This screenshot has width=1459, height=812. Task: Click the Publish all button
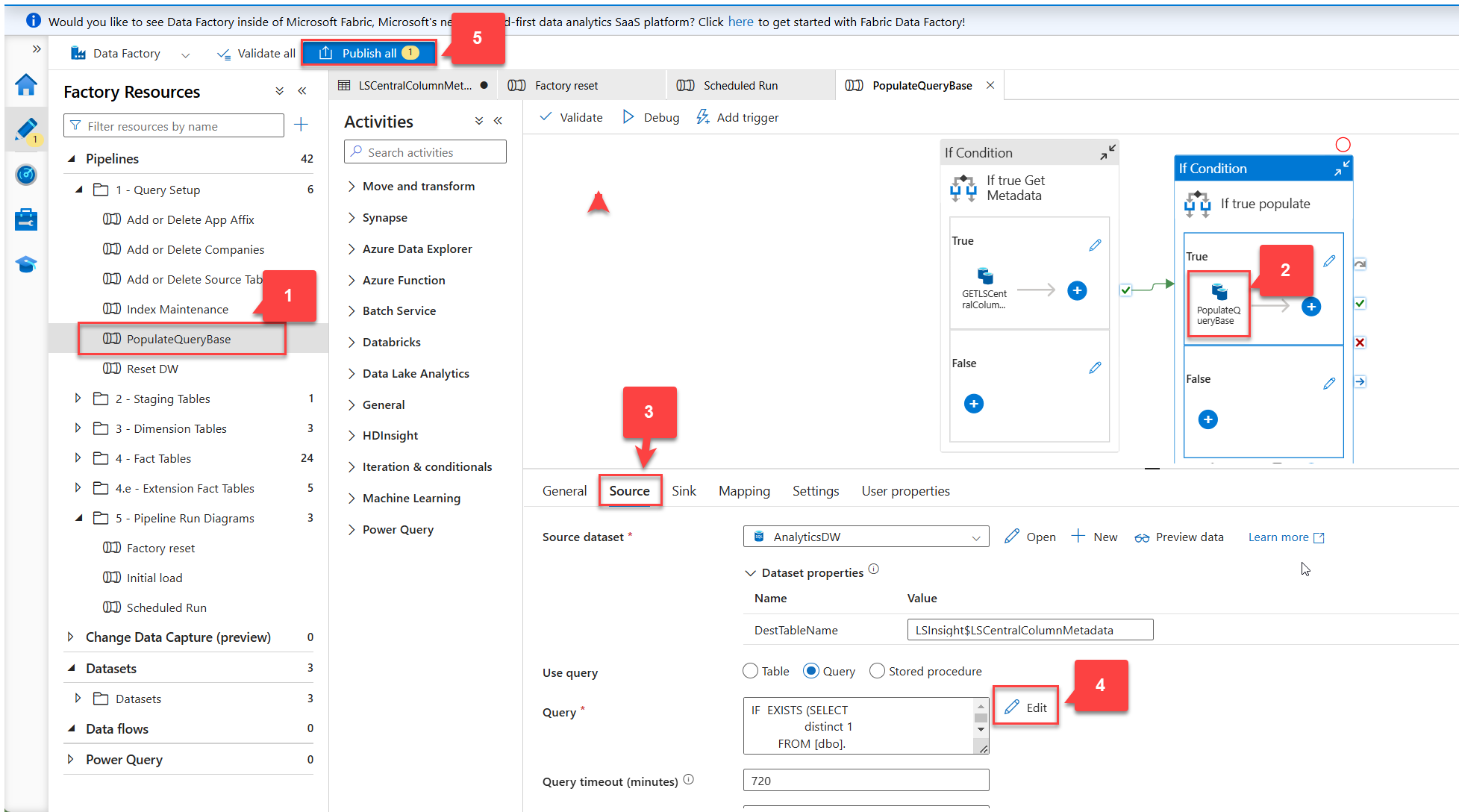(369, 53)
